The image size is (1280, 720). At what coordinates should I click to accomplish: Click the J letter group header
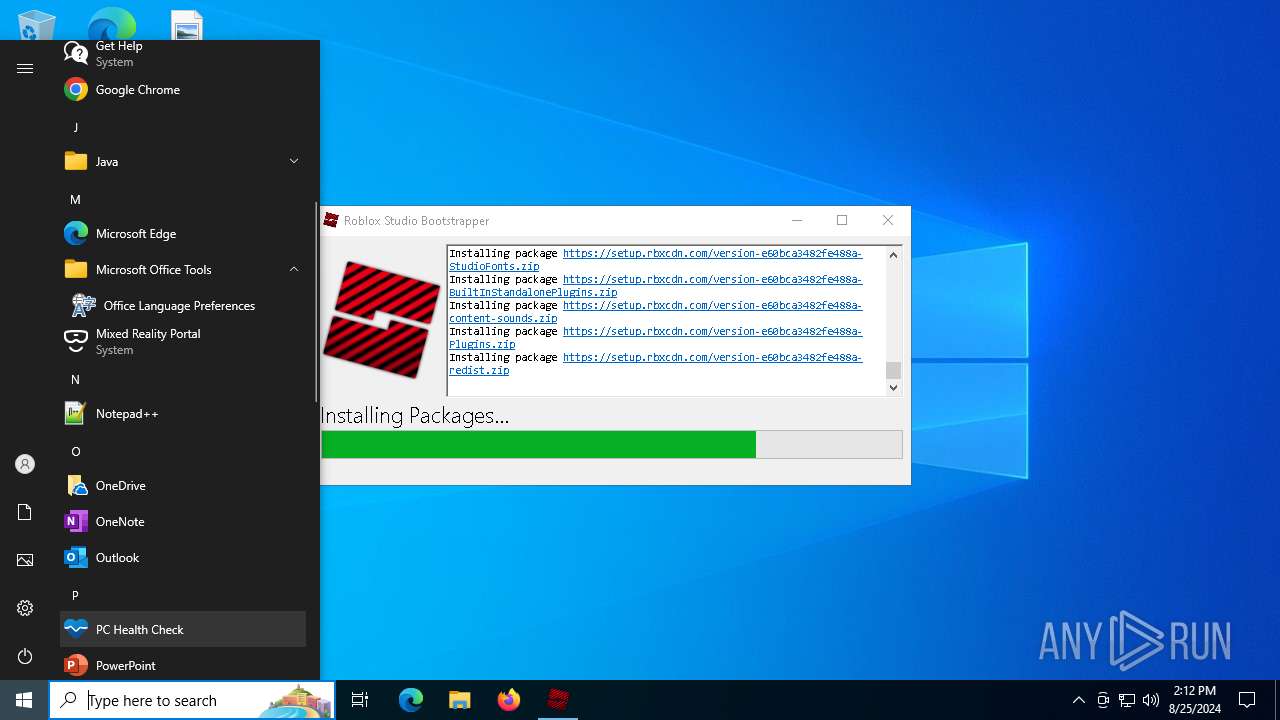[183, 127]
